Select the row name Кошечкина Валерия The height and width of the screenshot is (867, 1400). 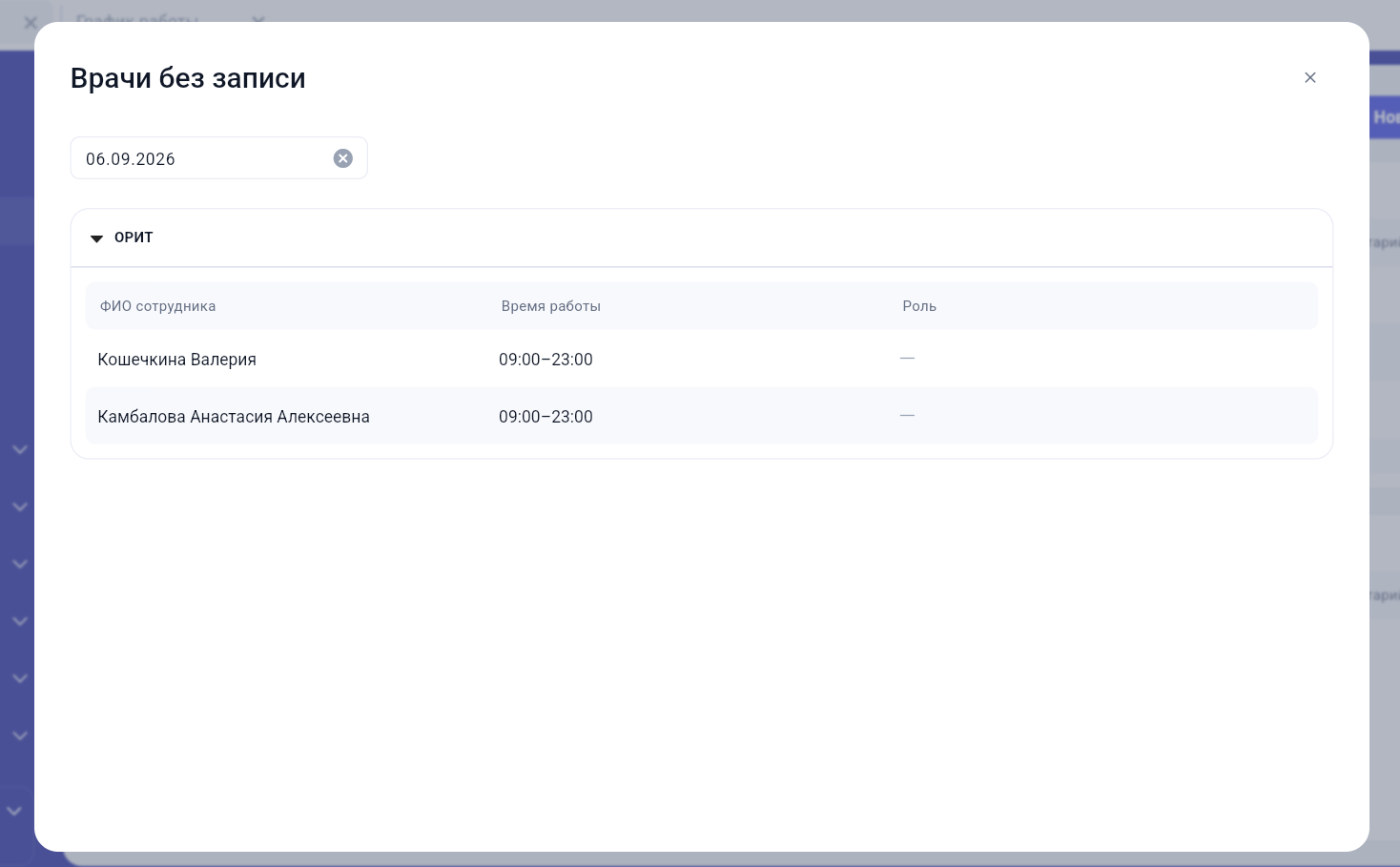coord(177,360)
